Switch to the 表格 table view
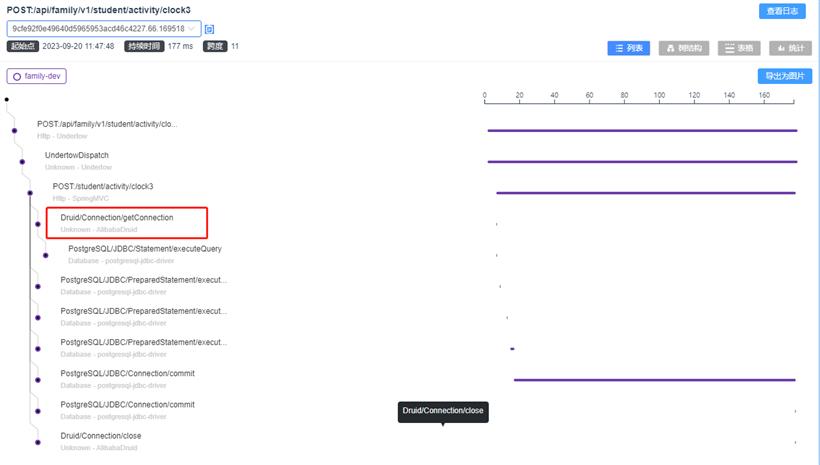820x465 pixels. point(739,48)
